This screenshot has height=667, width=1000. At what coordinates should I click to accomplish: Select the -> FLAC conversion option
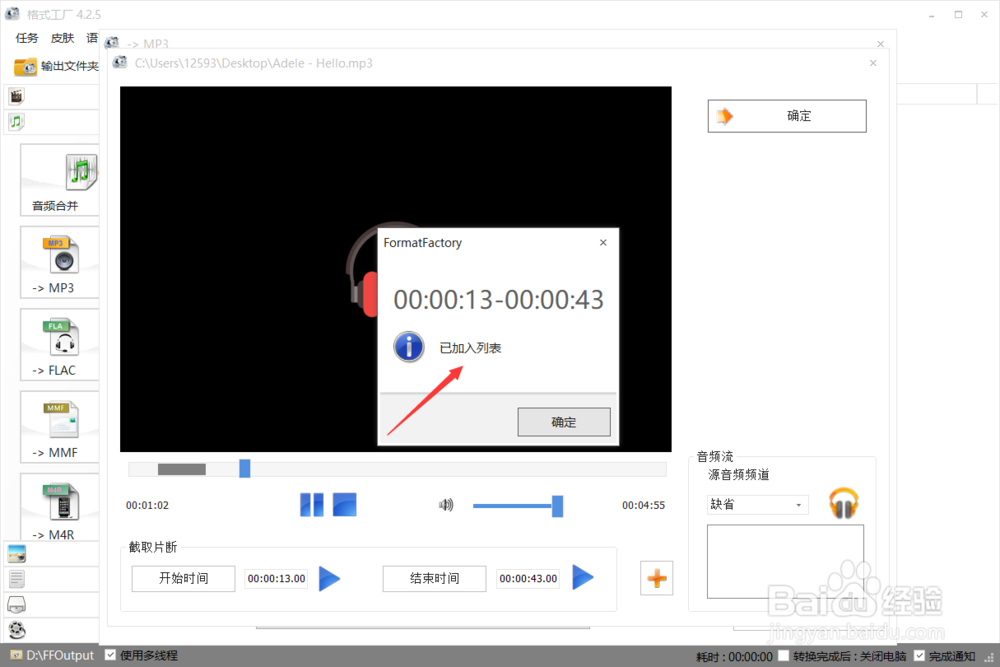(59, 344)
